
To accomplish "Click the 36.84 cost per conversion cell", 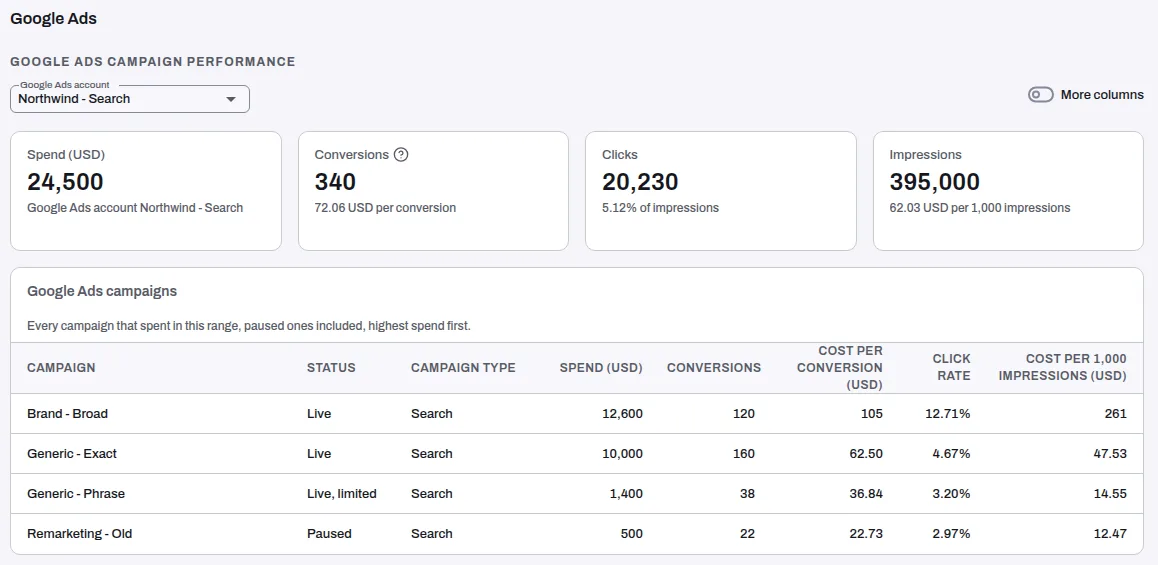I will tap(866, 493).
